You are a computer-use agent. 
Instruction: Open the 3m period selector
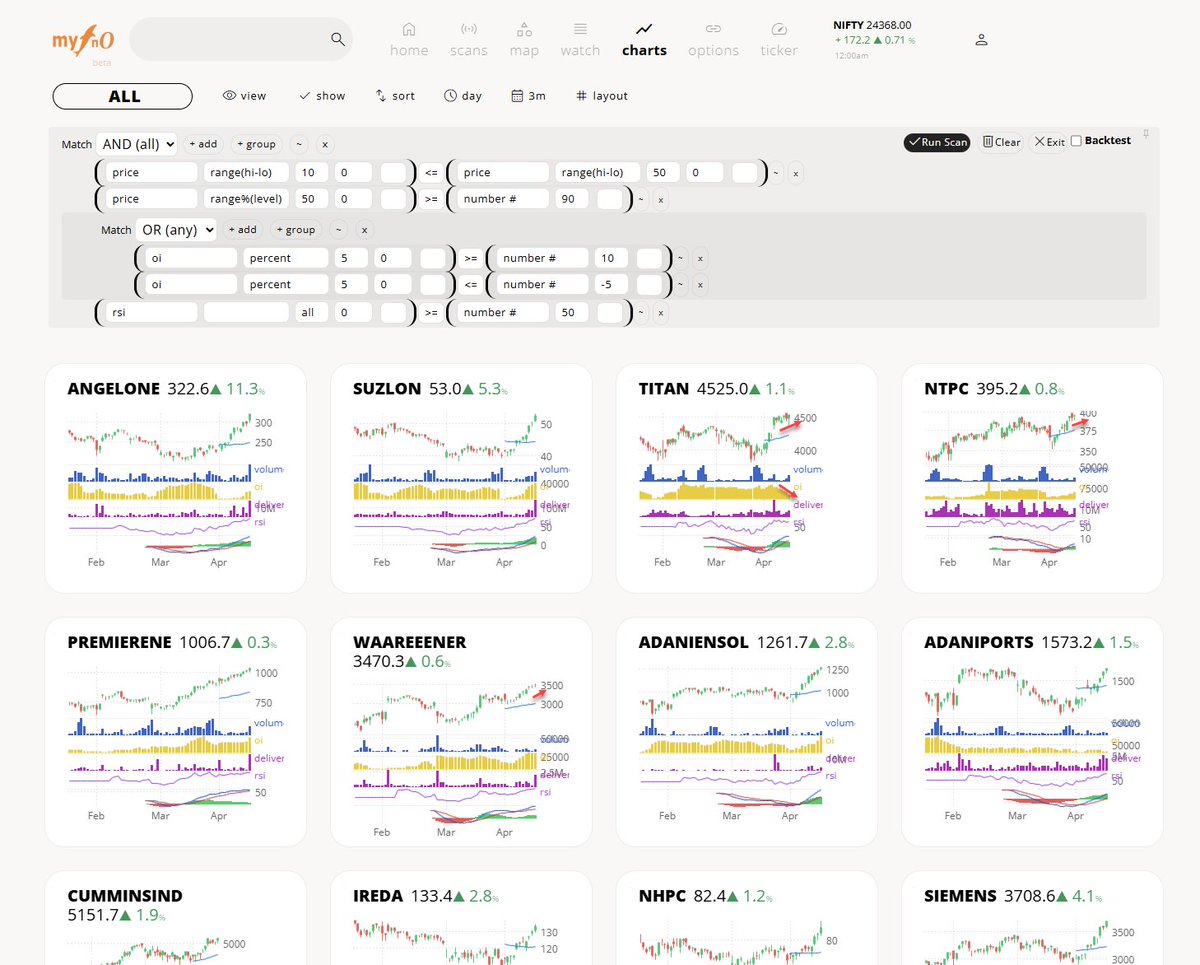coord(528,96)
